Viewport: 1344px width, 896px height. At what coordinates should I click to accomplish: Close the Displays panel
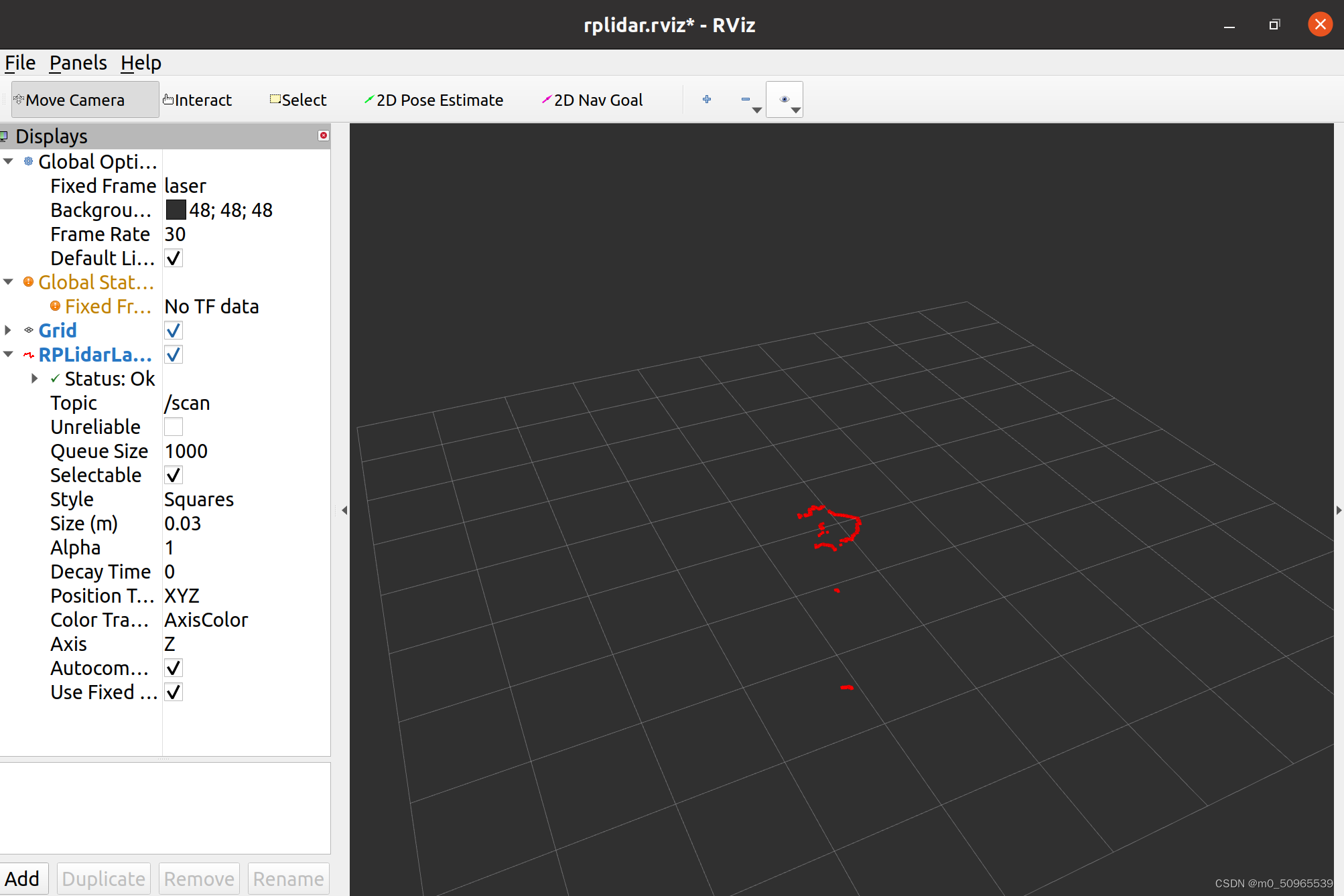point(324,135)
